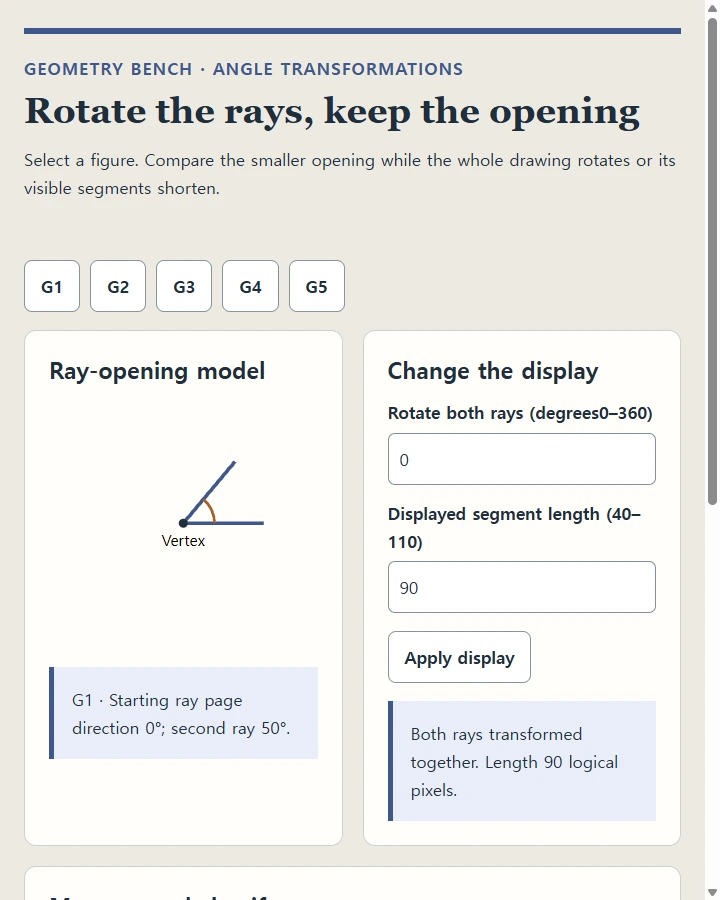This screenshot has width=720, height=900.
Task: Click the page scrollbar thumb
Action: tap(713, 261)
